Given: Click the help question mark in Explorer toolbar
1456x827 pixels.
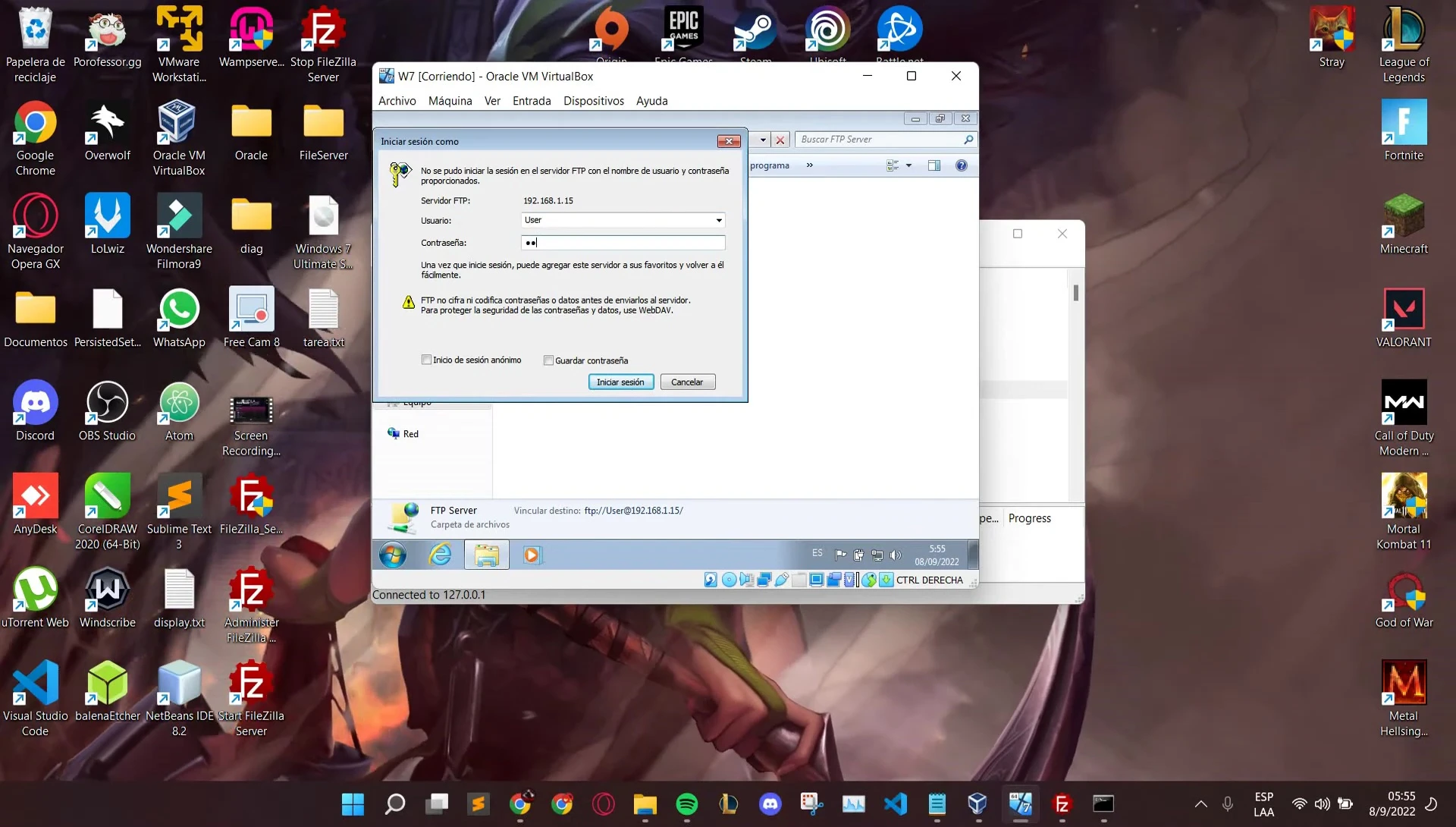Looking at the screenshot, I should pos(962,165).
